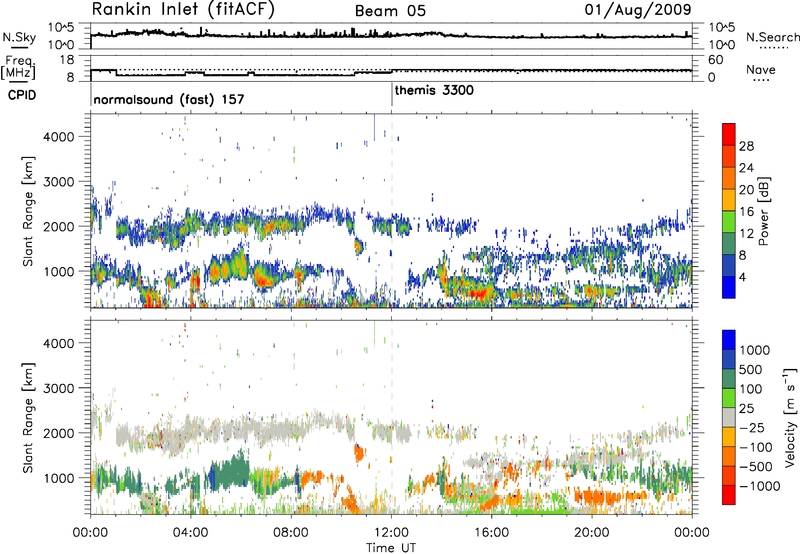
Task: Click the '20:00' time axis tick label
Action: point(592,533)
